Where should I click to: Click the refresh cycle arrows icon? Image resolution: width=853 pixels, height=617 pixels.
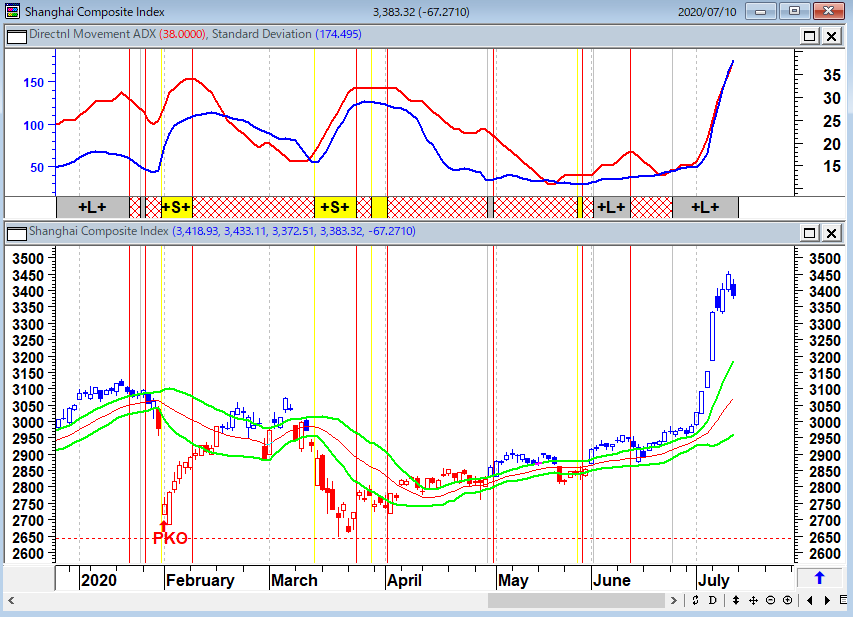click(695, 600)
